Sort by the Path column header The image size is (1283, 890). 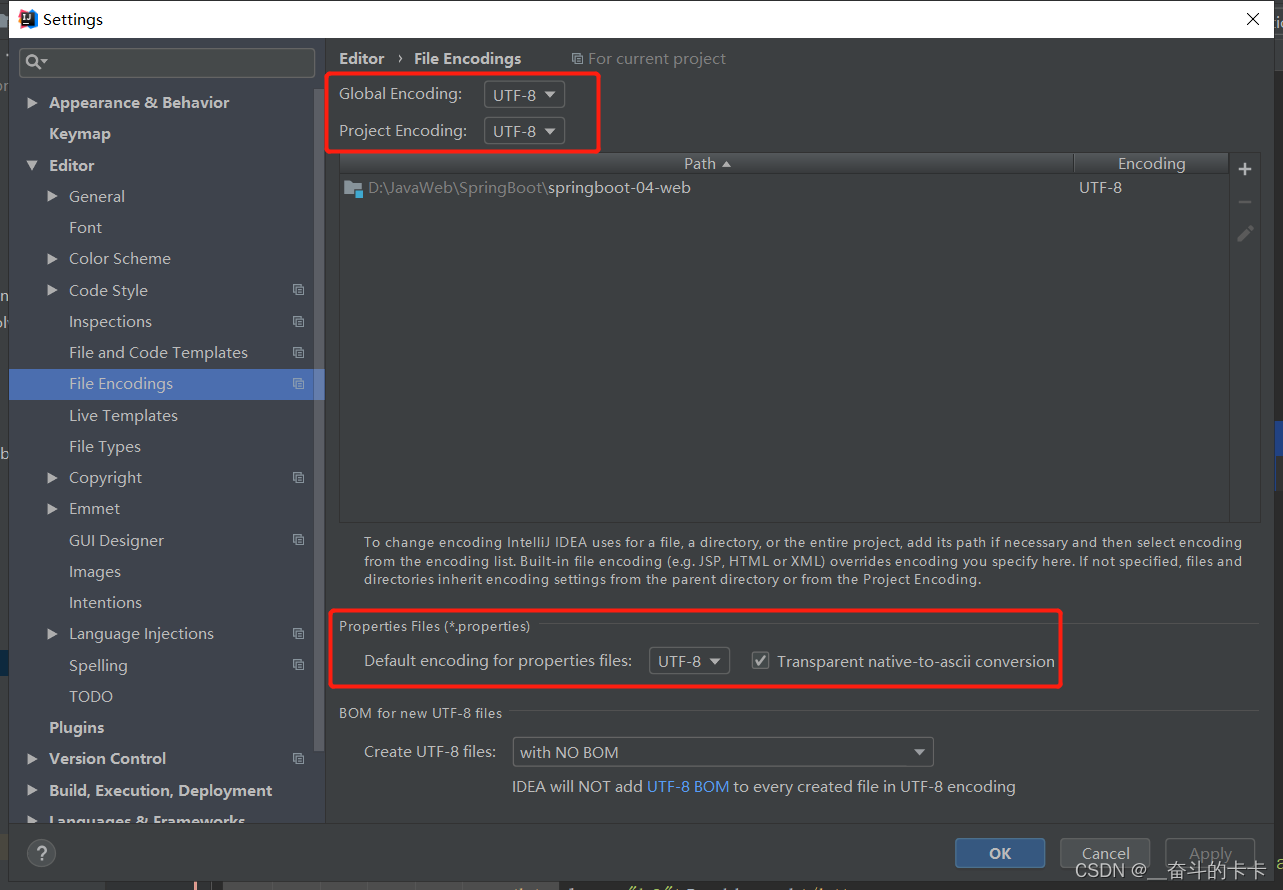click(707, 163)
